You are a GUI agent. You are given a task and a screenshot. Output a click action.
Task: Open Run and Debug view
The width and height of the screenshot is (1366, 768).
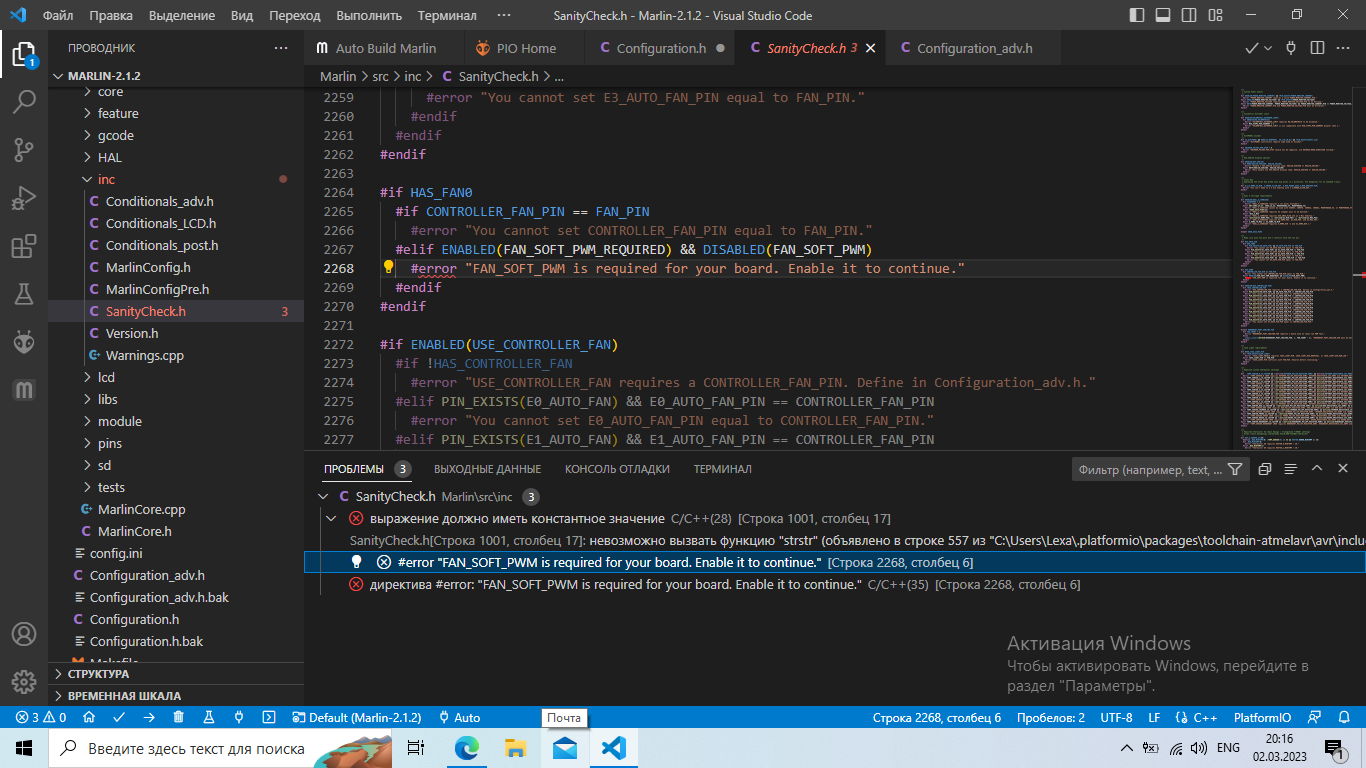24,198
